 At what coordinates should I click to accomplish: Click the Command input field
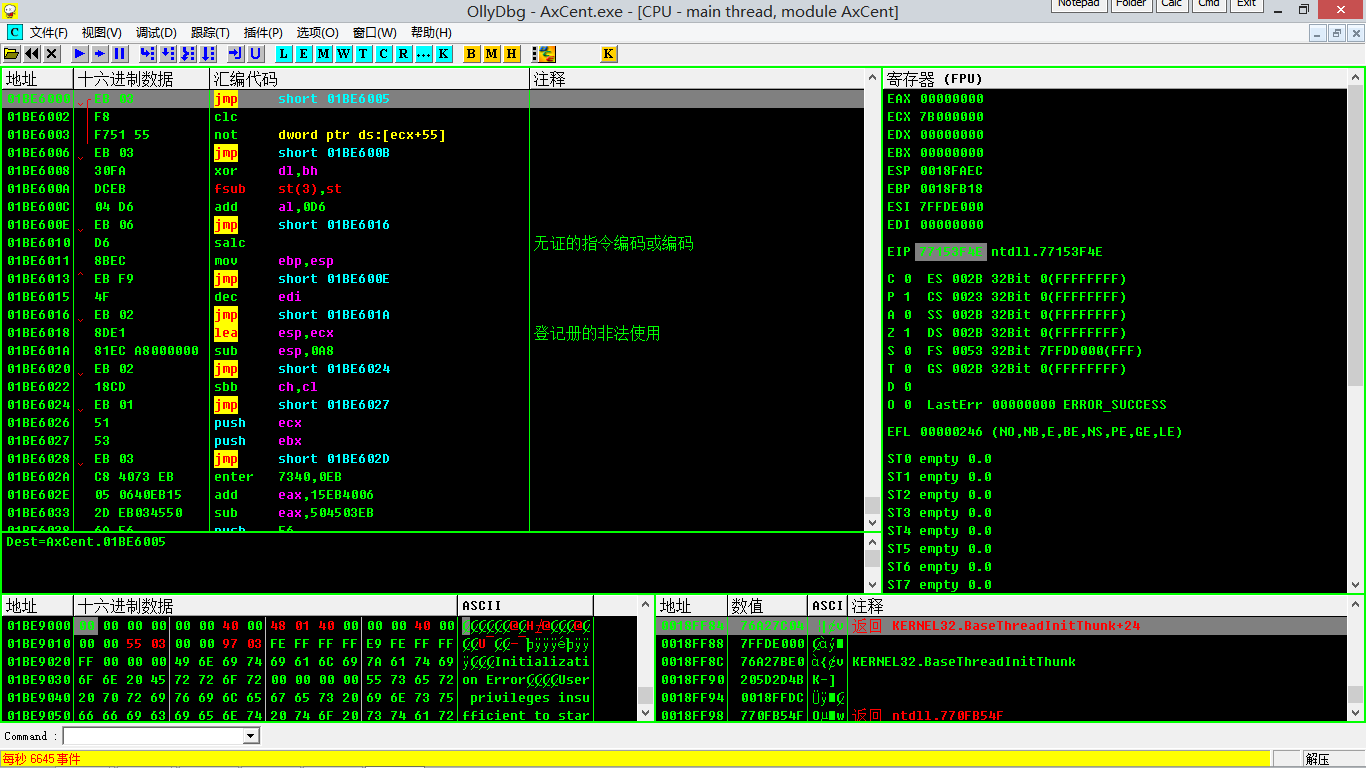coord(153,736)
